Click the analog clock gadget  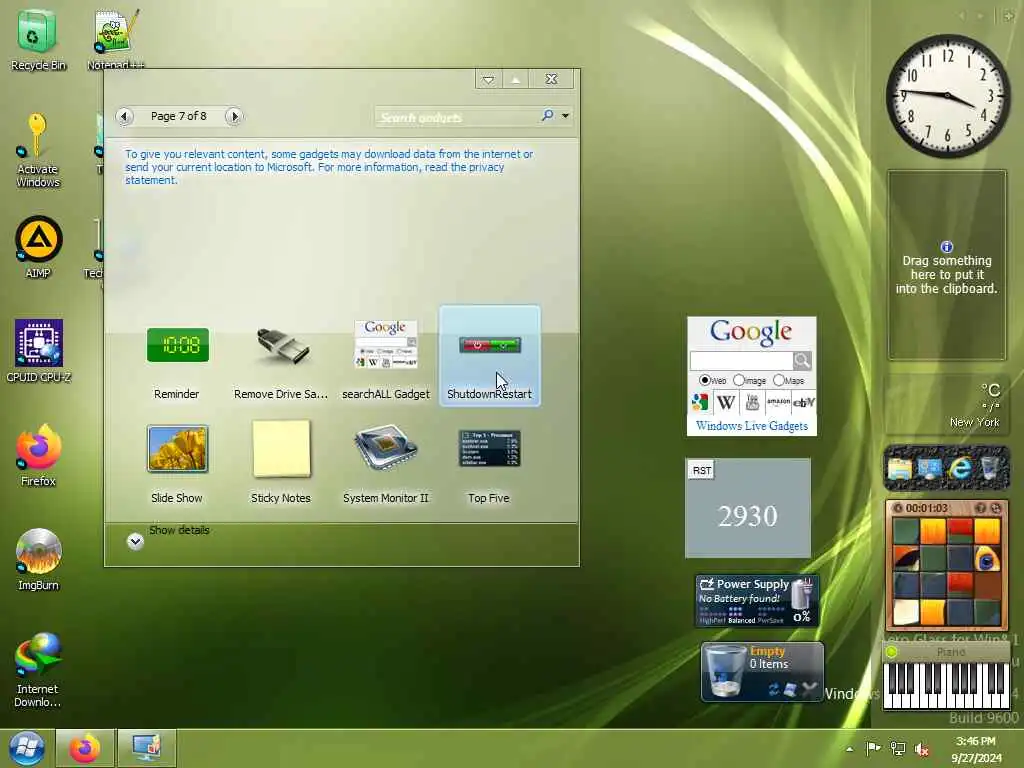point(948,96)
